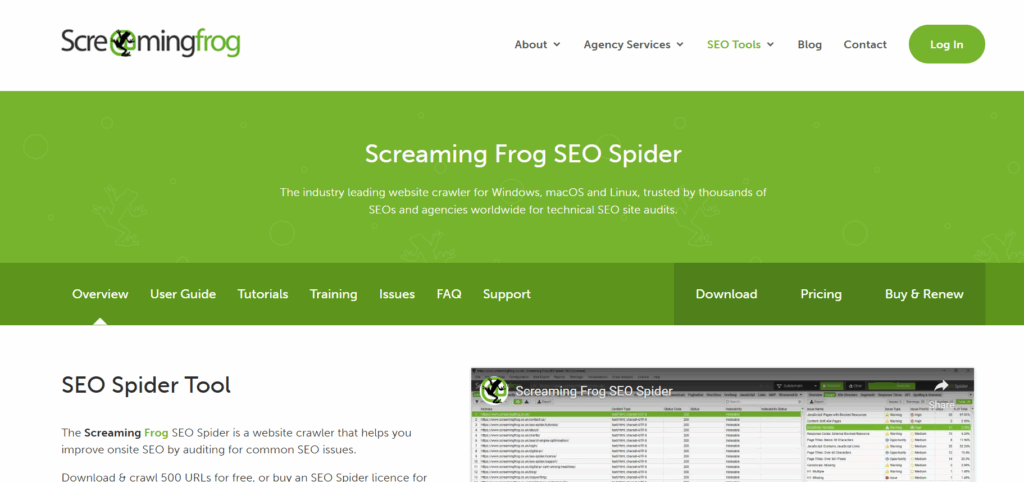The image size is (1024, 482).
Task: Switch to the Training tab
Action: (334, 294)
